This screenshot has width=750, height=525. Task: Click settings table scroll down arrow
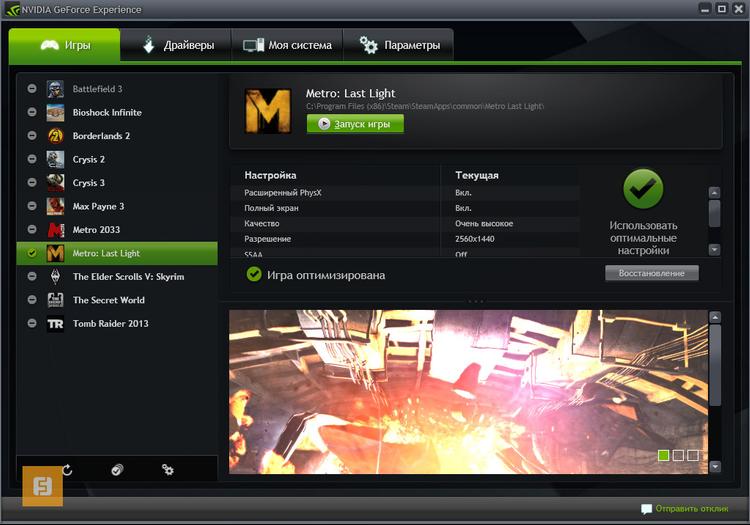pos(714,249)
